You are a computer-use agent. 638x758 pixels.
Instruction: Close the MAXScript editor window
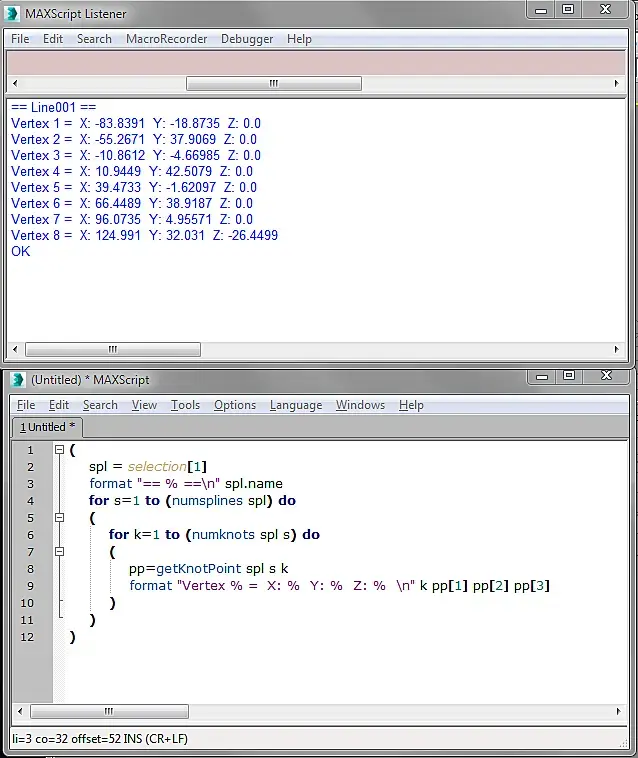click(607, 376)
